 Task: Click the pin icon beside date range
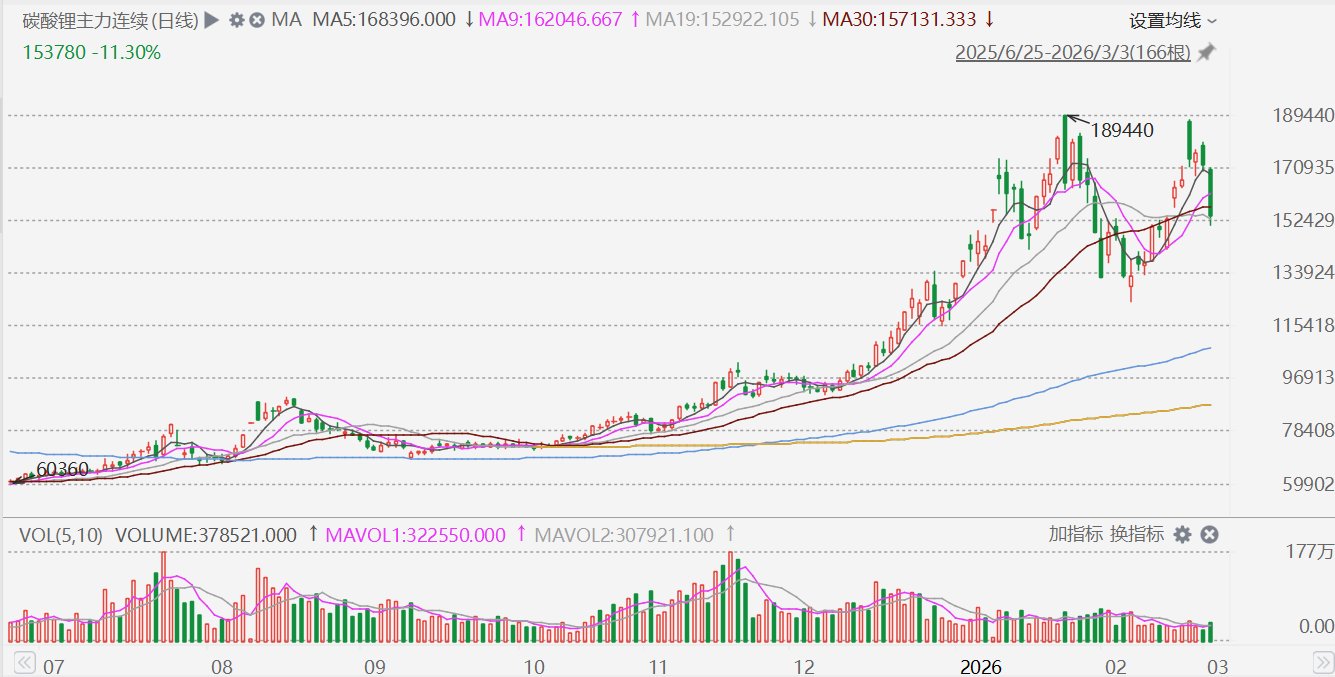1207,52
